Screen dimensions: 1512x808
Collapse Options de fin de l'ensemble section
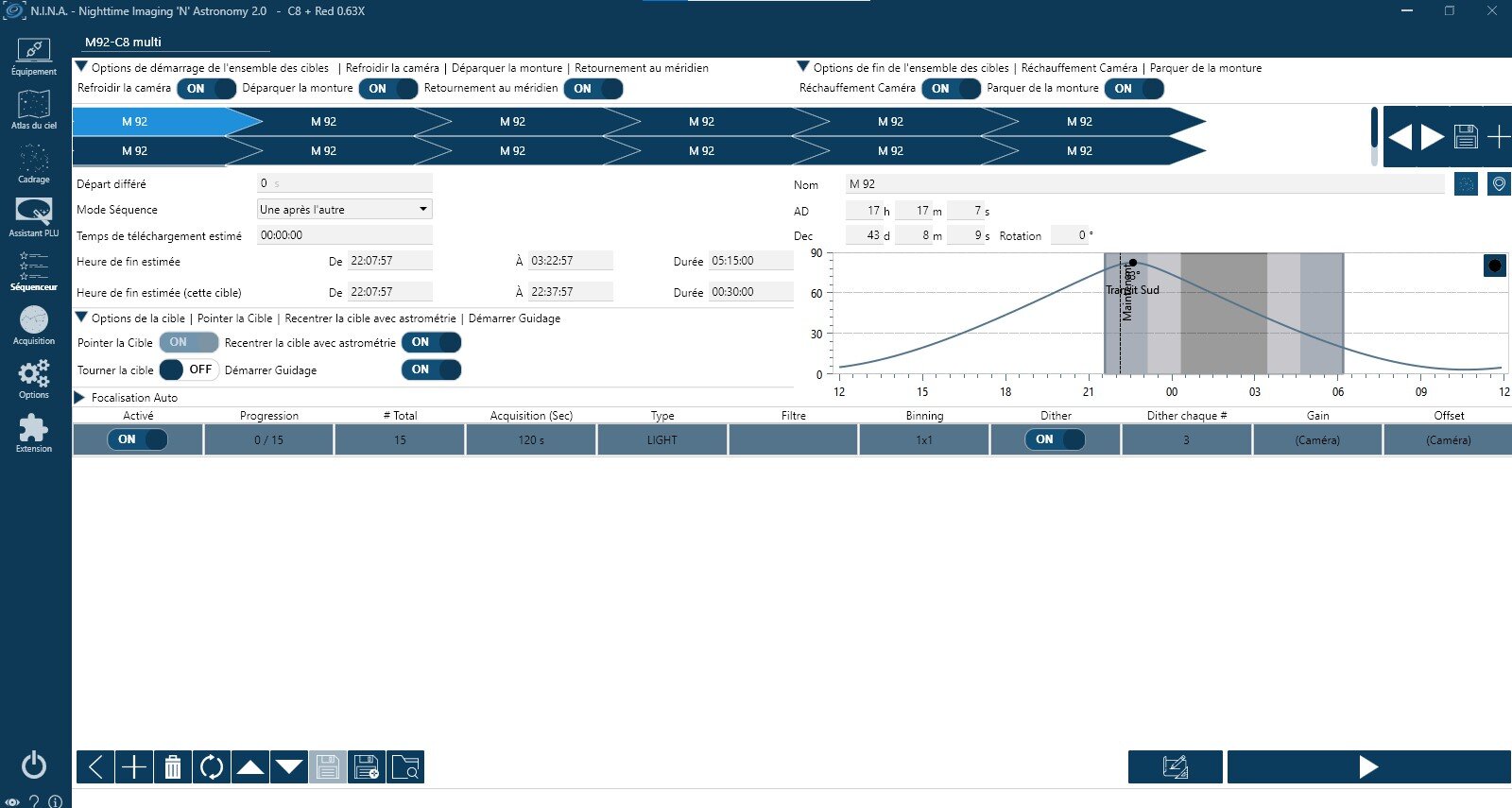click(x=803, y=67)
